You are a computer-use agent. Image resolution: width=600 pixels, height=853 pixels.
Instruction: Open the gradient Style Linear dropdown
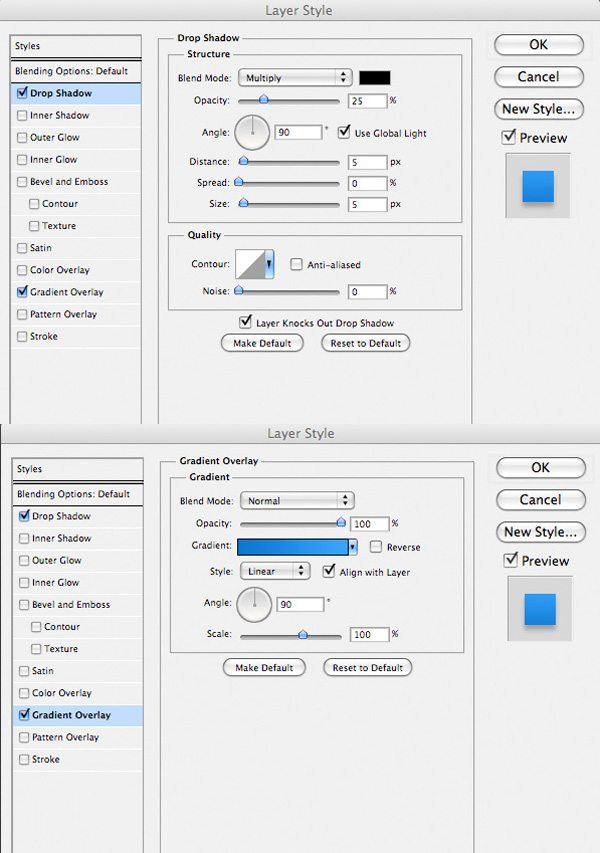pos(275,571)
